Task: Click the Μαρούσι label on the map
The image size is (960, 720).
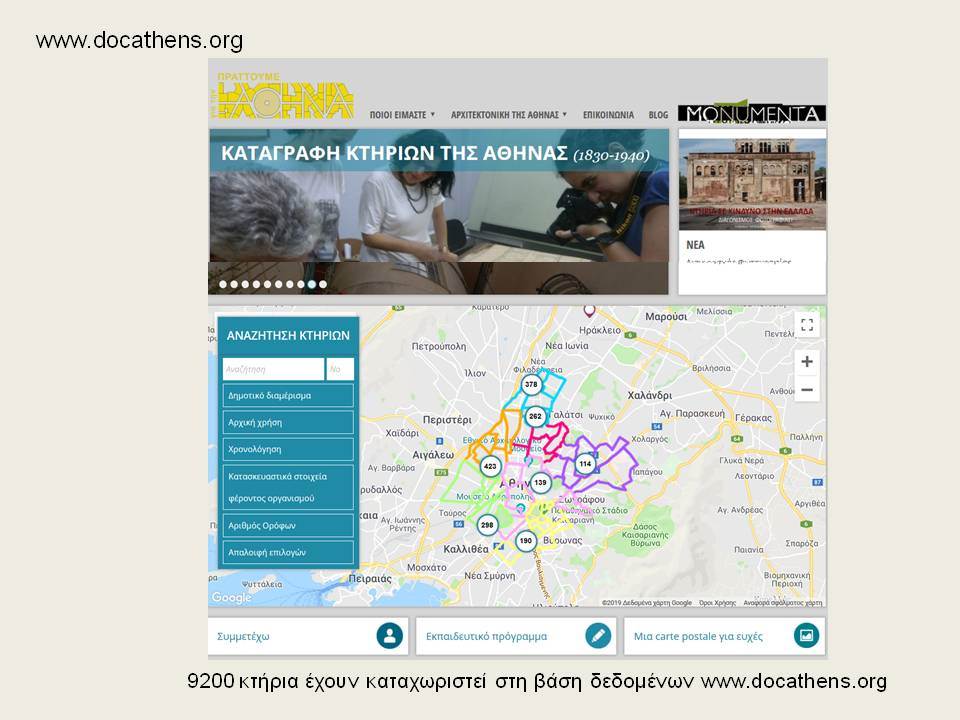Action: tap(666, 317)
